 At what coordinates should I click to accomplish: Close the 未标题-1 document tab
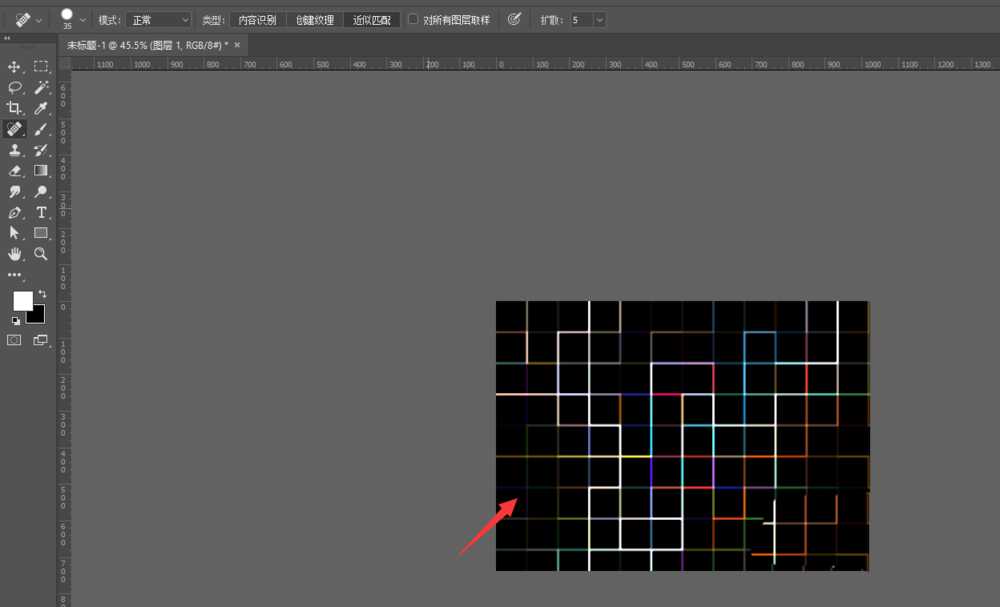237,45
